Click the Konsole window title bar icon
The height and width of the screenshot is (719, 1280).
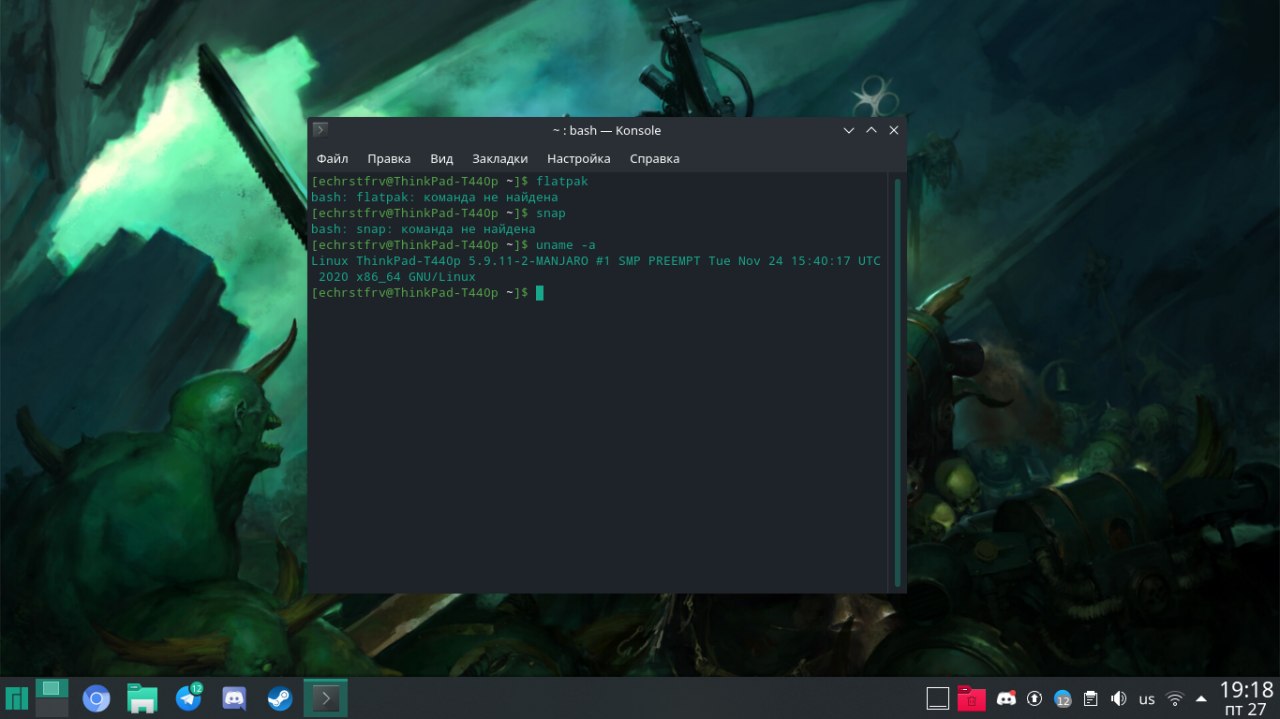point(320,130)
